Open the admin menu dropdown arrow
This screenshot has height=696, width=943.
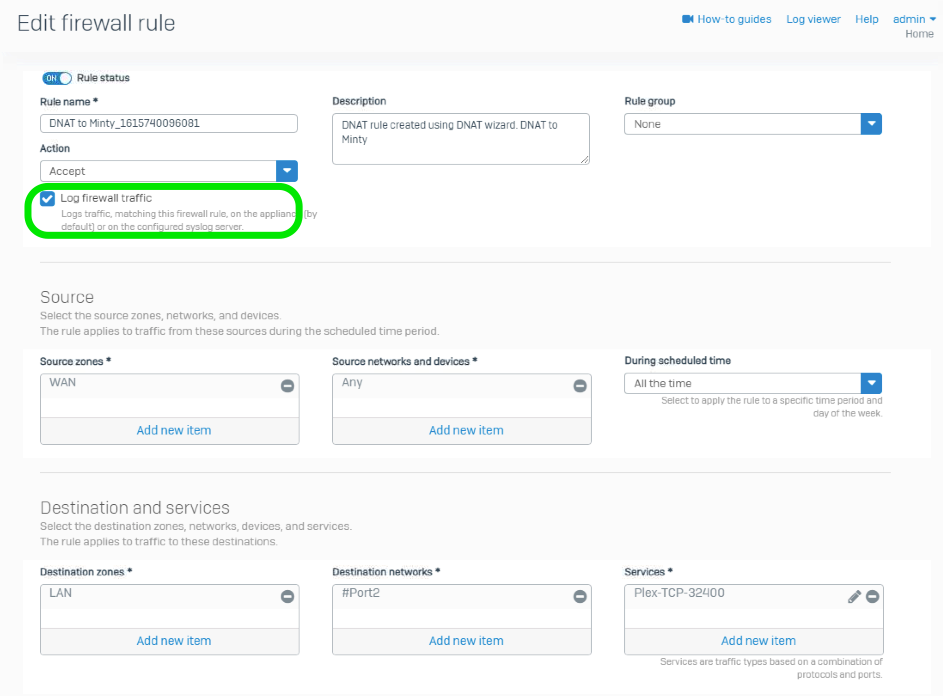coord(934,18)
